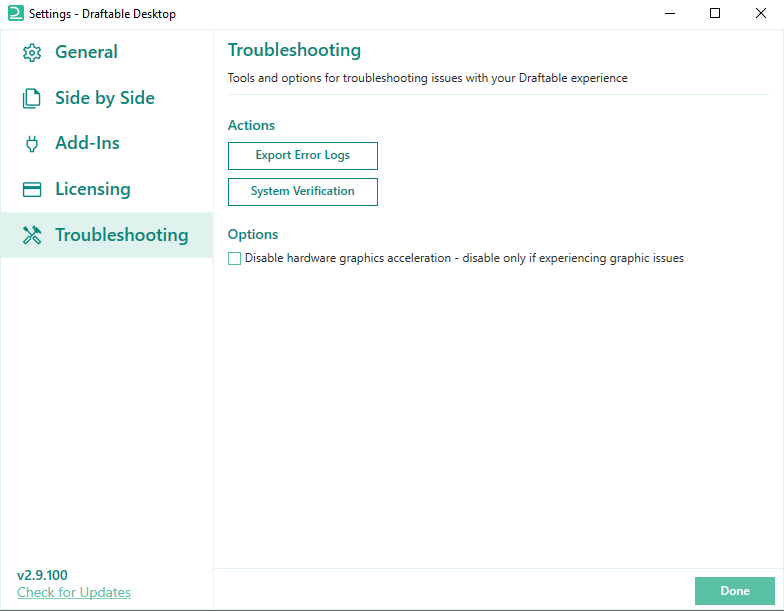Image resolution: width=784 pixels, height=611 pixels.
Task: Switch to Side by Side settings
Action: coord(105,98)
